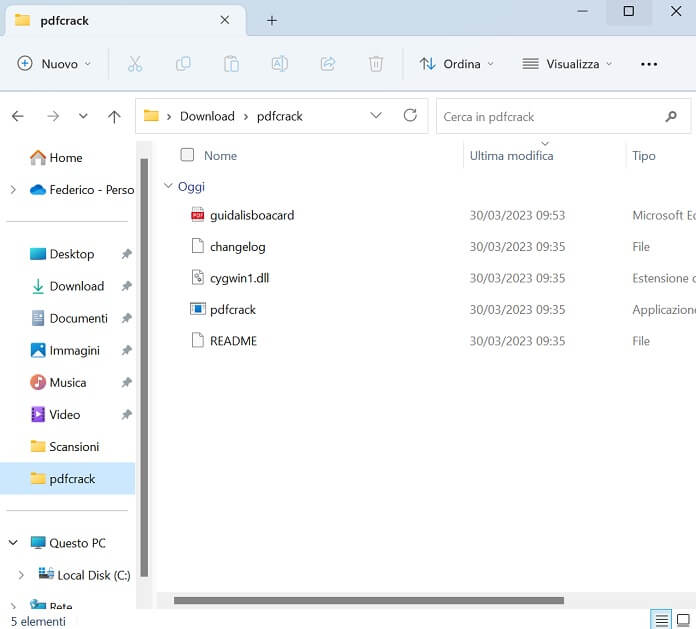Unpin Musica using its pin icon
The height and width of the screenshot is (629, 696).
[x=127, y=382]
